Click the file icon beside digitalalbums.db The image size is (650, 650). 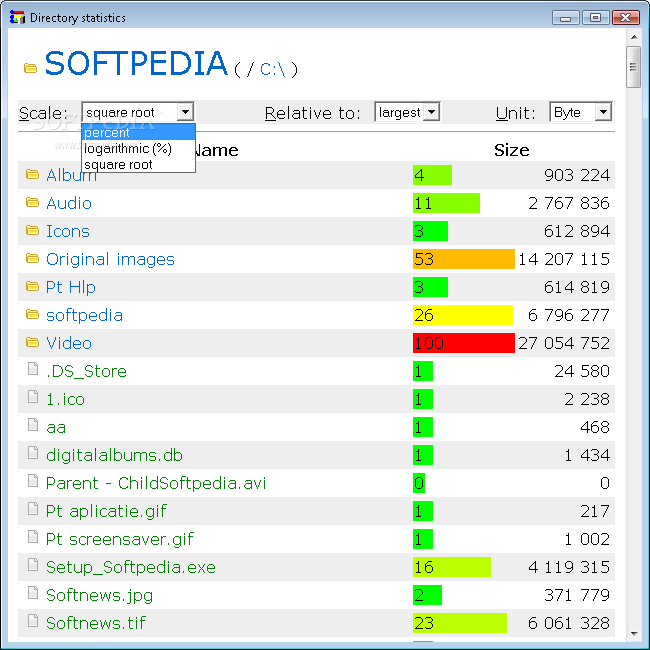pos(33,453)
